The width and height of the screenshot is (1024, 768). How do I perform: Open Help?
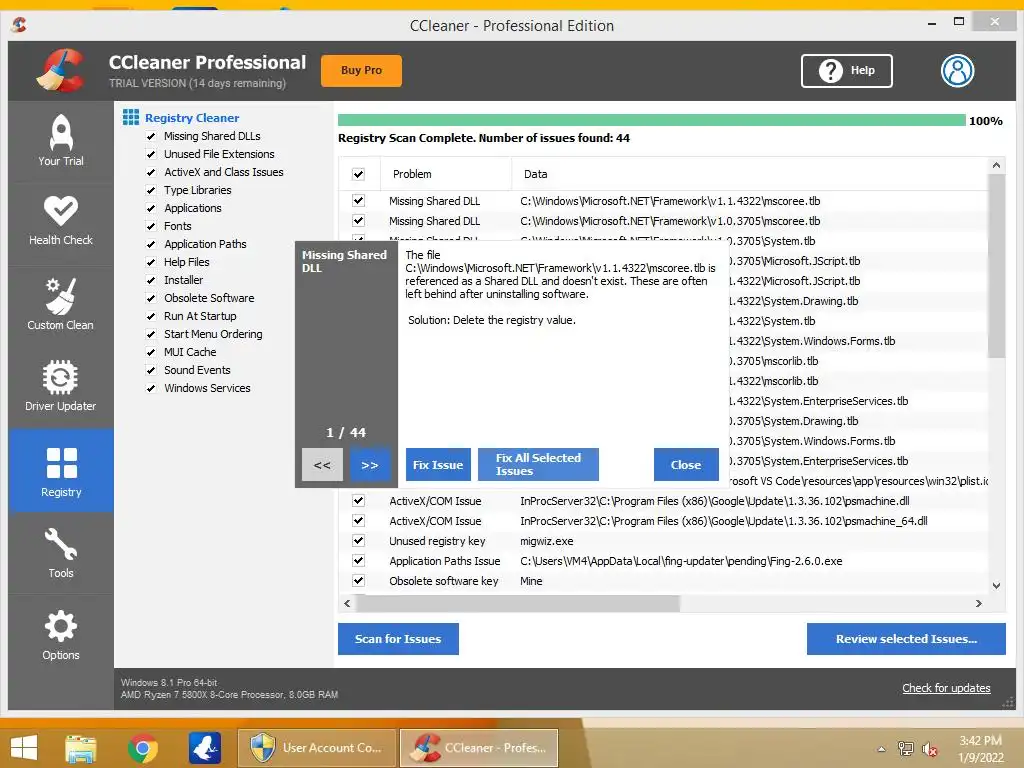click(x=846, y=71)
